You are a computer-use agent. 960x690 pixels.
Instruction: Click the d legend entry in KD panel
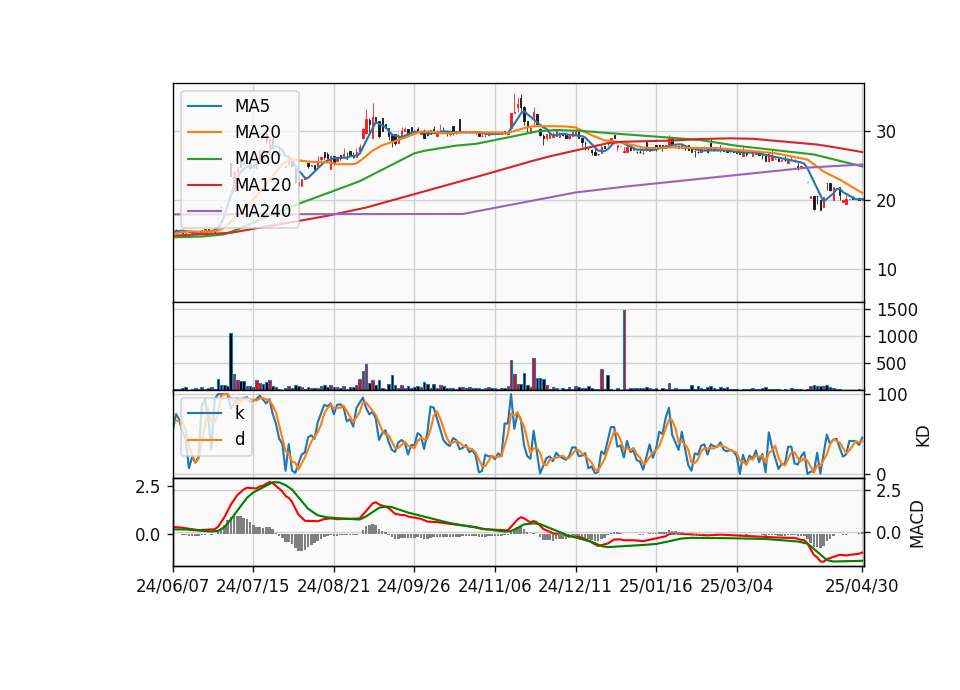point(239,439)
